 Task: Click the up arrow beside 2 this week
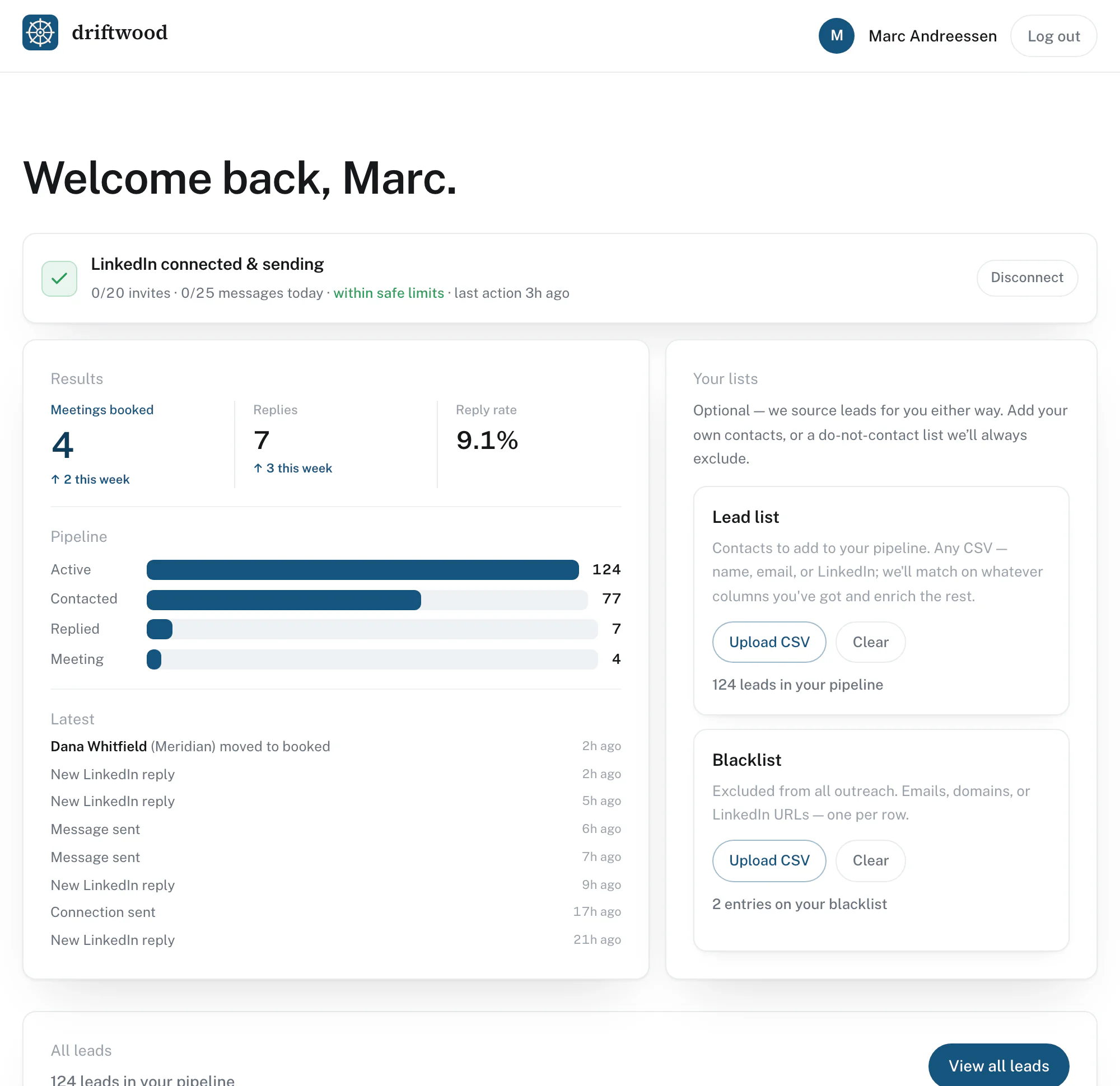click(55, 479)
